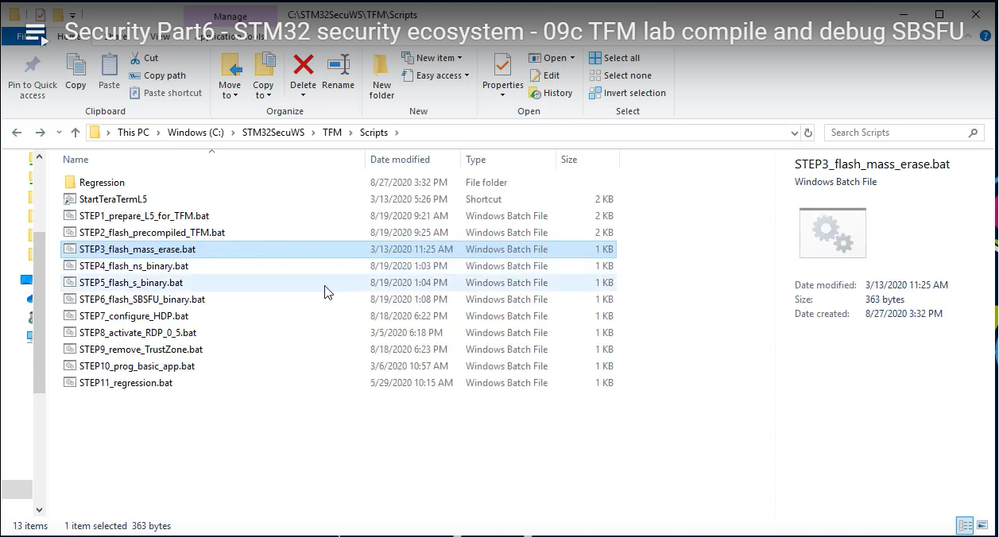
Task: Select STEP3_flash_mass_erase.bat in file list
Action: pyautogui.click(x=338, y=249)
